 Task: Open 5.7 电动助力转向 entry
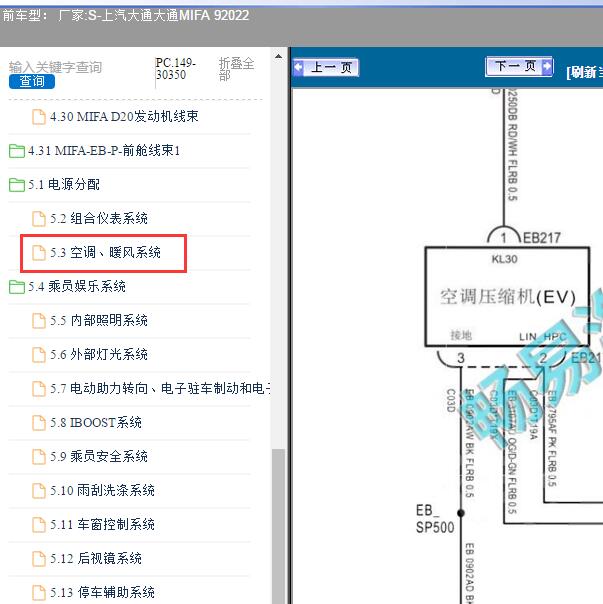[x=160, y=388]
